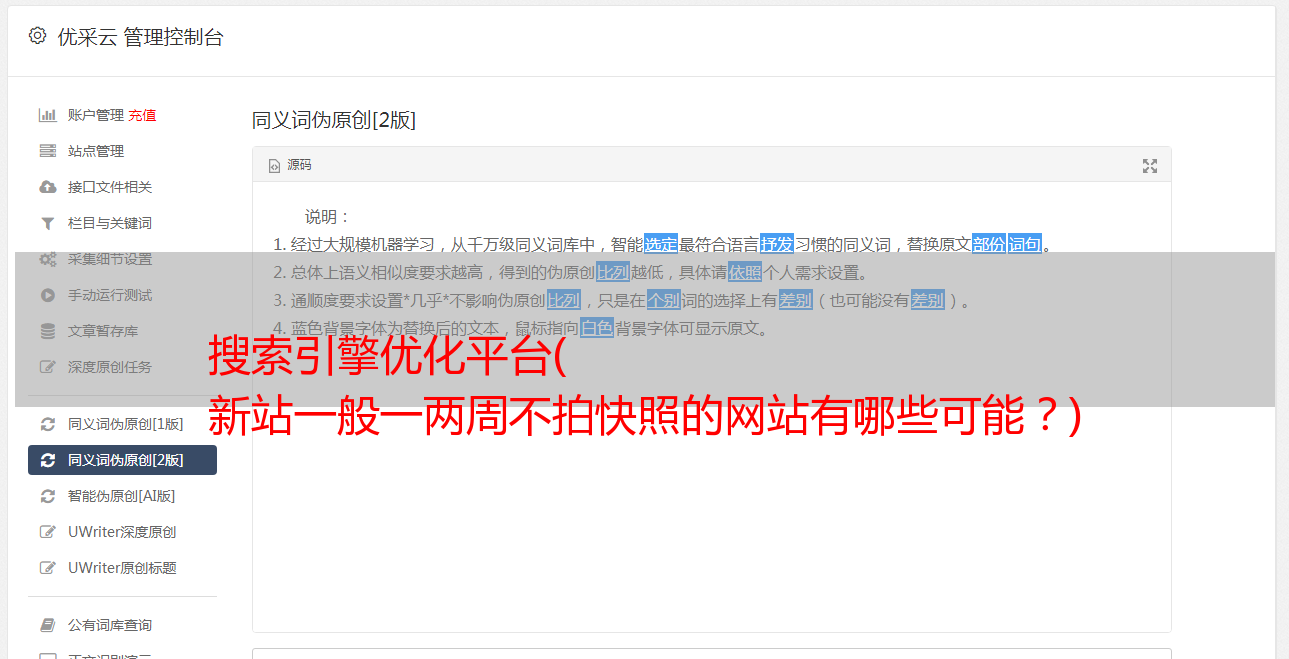Select the active 同义词伪原创[2版] sidebar item
Image resolution: width=1289 pixels, height=659 pixels.
[x=122, y=460]
